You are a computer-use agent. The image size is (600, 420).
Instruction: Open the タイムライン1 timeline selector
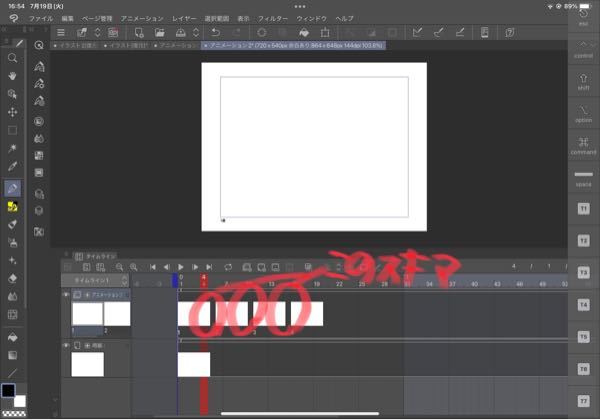[x=95, y=280]
